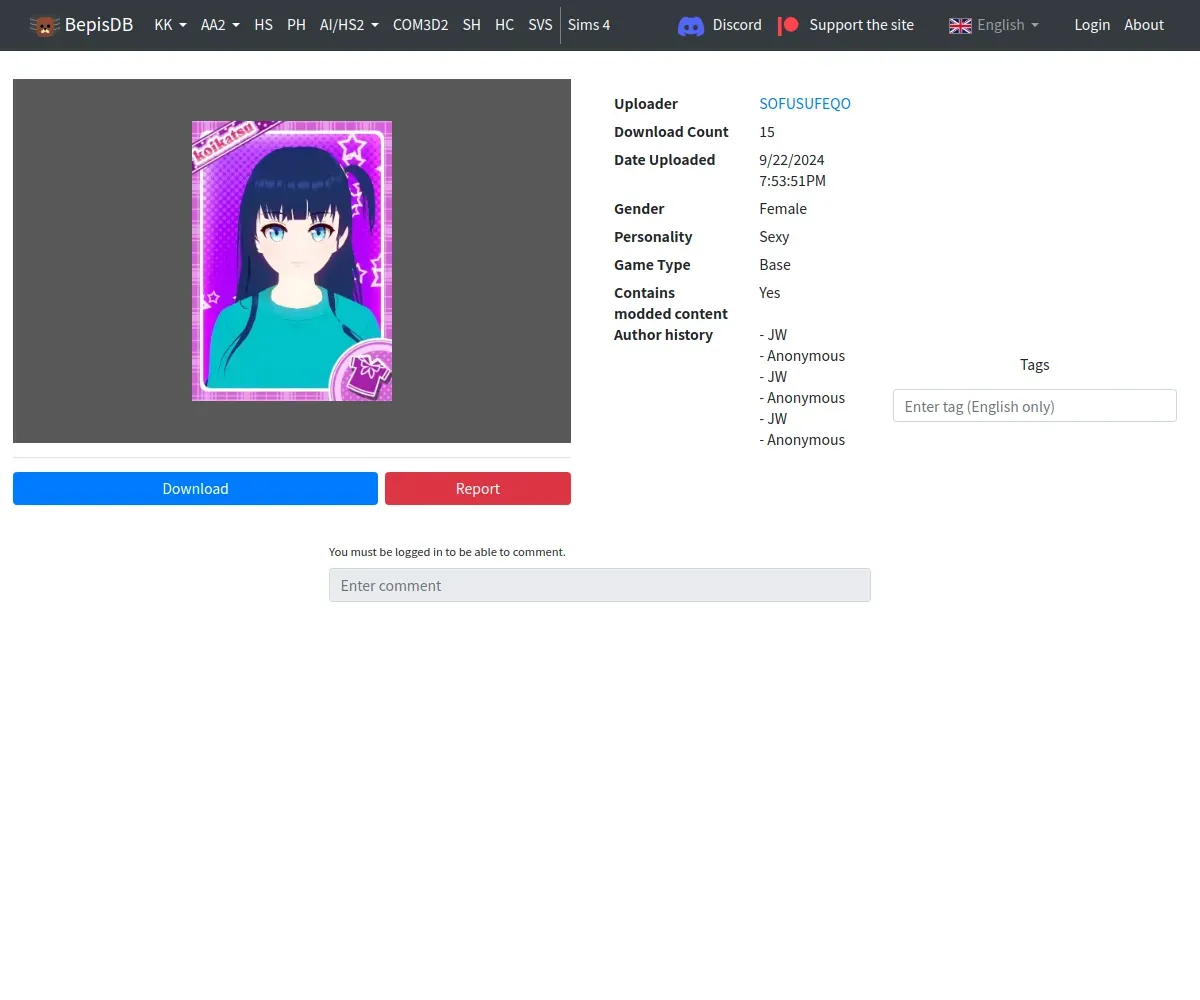Select the Author history label

pyautogui.click(x=663, y=335)
